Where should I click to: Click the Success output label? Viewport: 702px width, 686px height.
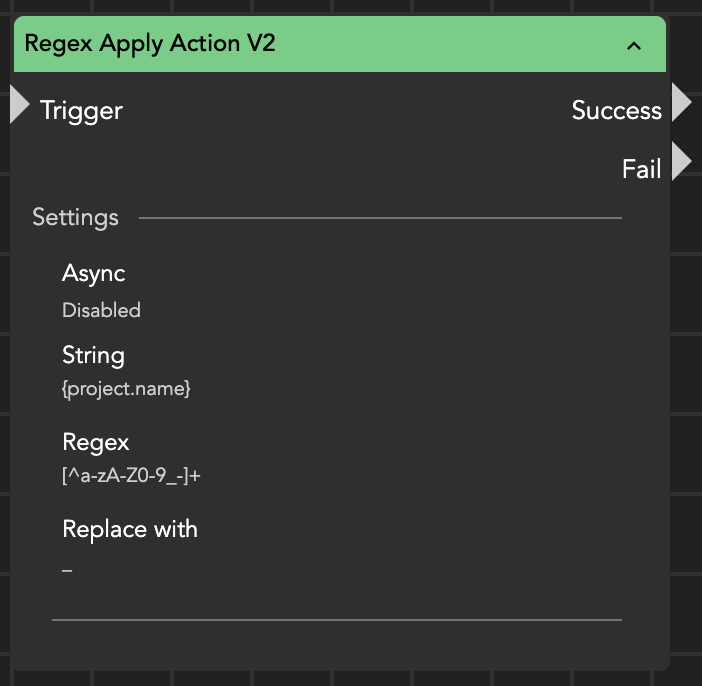pos(616,110)
